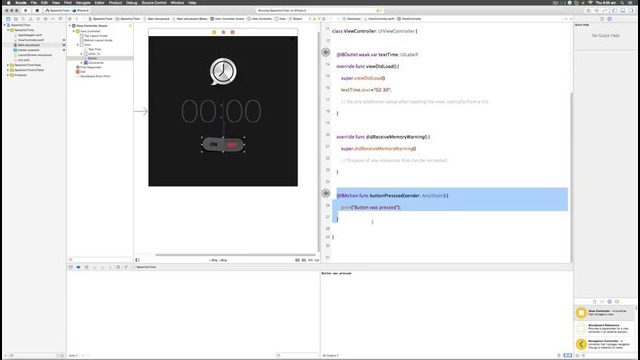Click the yellow View Controller dock icon
This screenshot has height=360, width=640.
point(214,32)
